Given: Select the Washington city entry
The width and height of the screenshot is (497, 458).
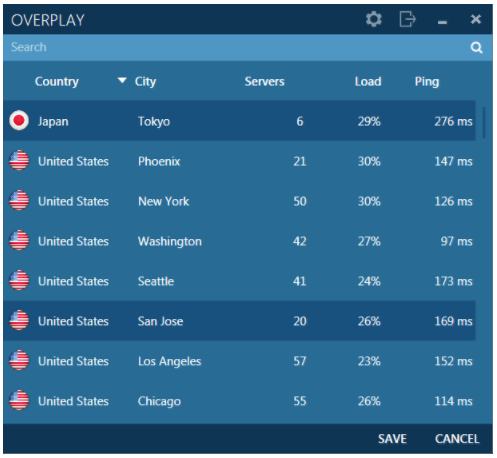Looking at the screenshot, I should pyautogui.click(x=170, y=242).
